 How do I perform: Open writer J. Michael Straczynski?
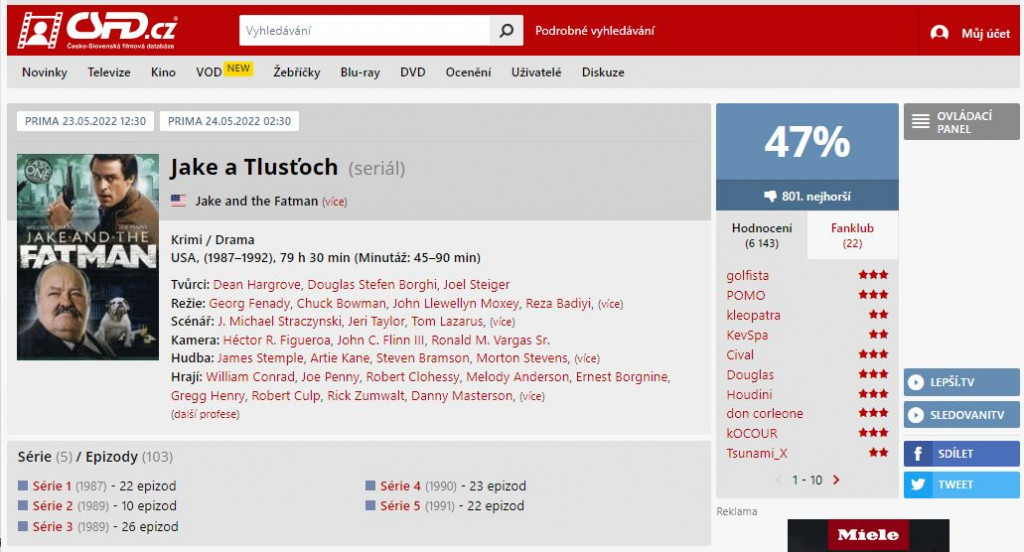280,321
